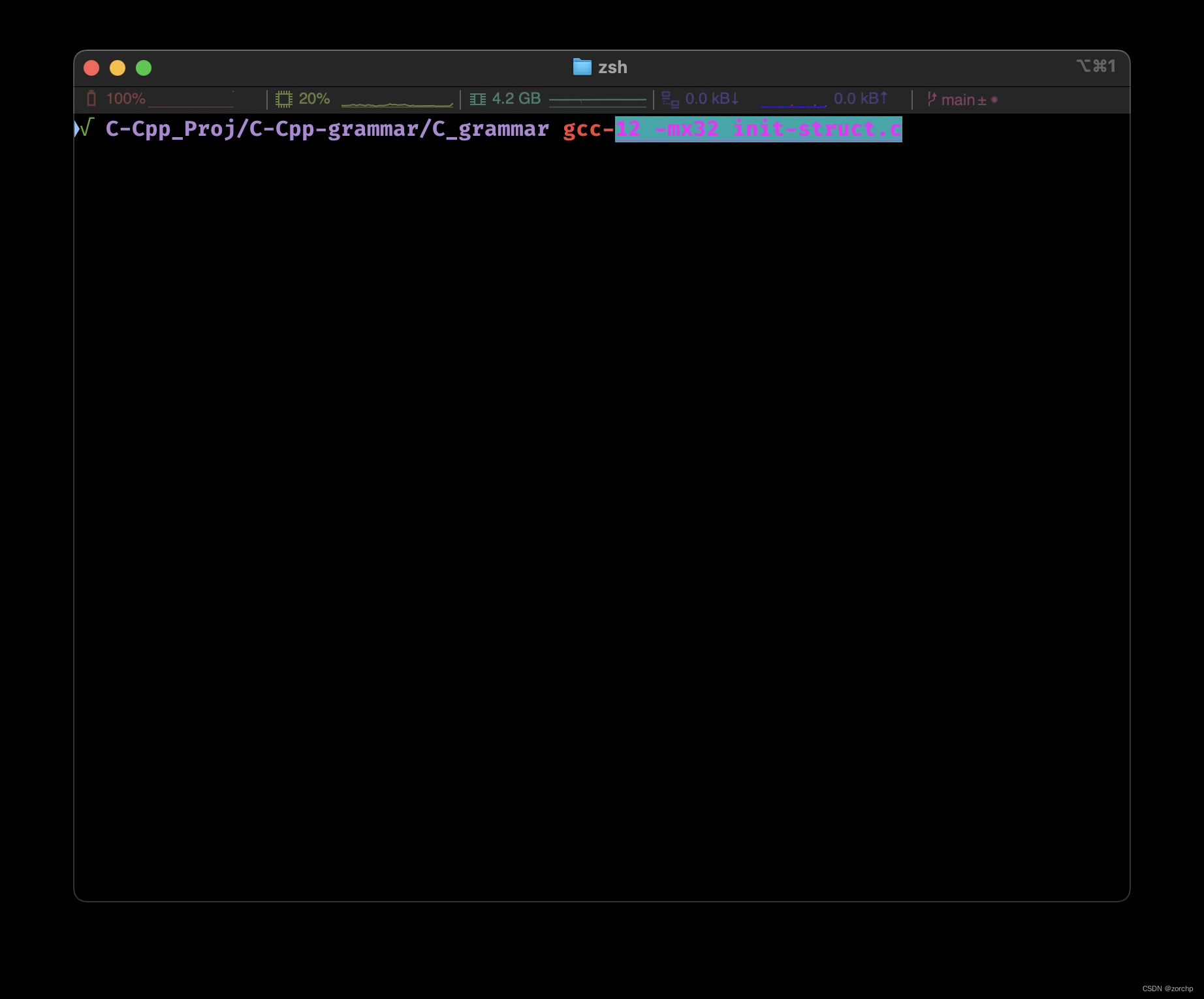
Task: Click the zsh window title text
Action: (612, 67)
